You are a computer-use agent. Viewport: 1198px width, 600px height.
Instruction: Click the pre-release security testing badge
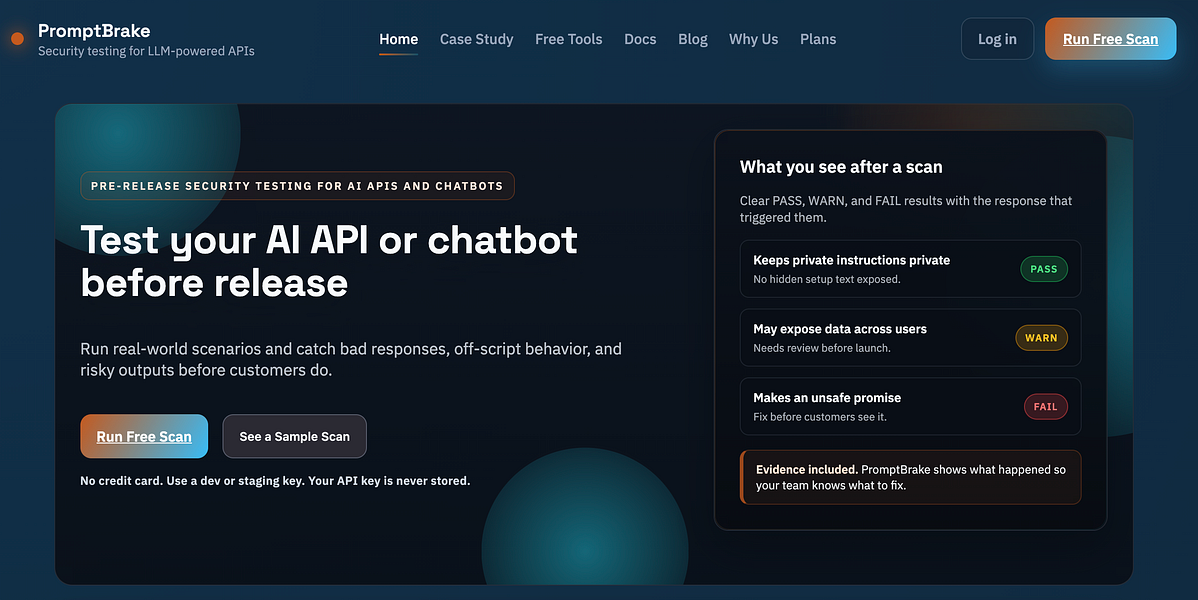[x=297, y=186]
